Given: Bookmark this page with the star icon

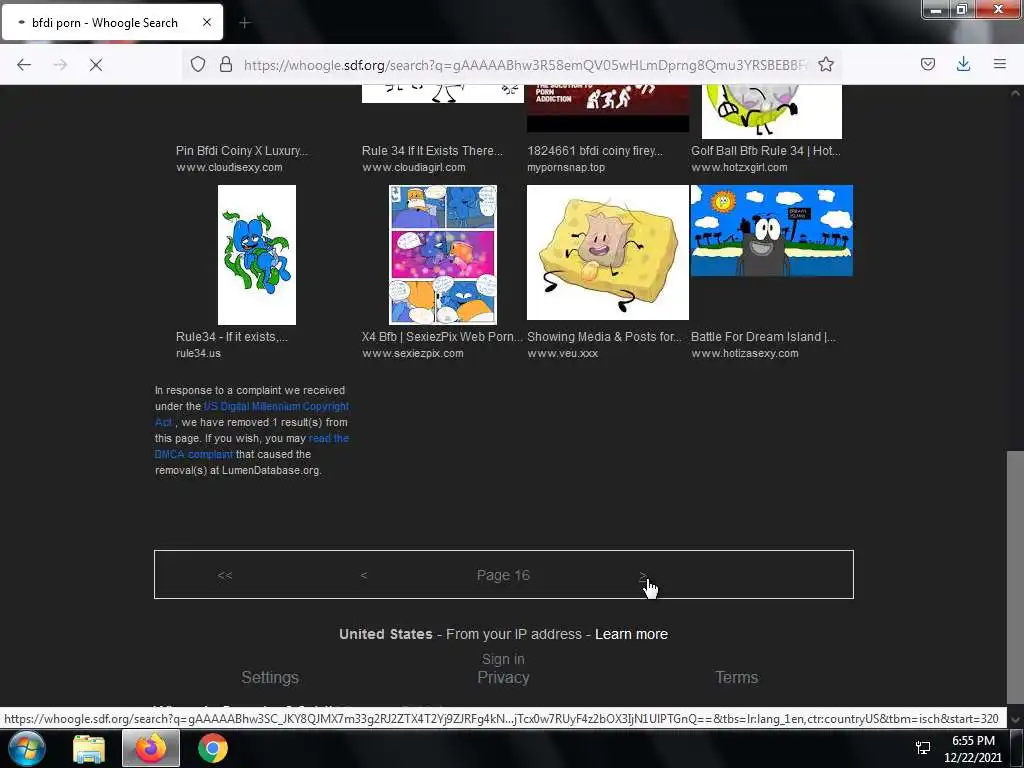Looking at the screenshot, I should pyautogui.click(x=826, y=64).
